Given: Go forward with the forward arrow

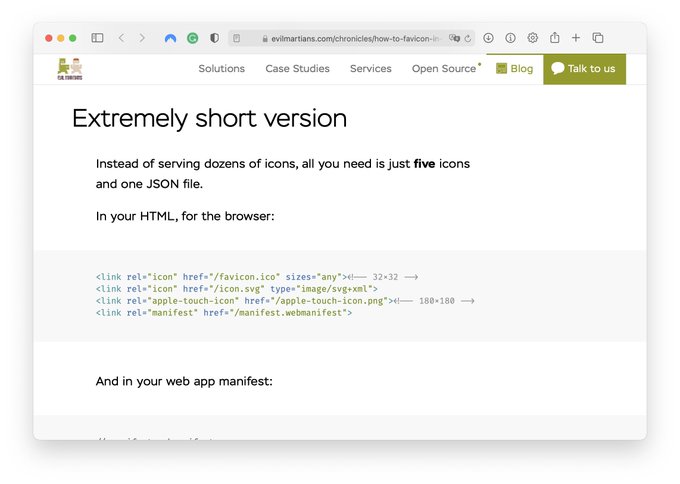Looking at the screenshot, I should [x=142, y=38].
